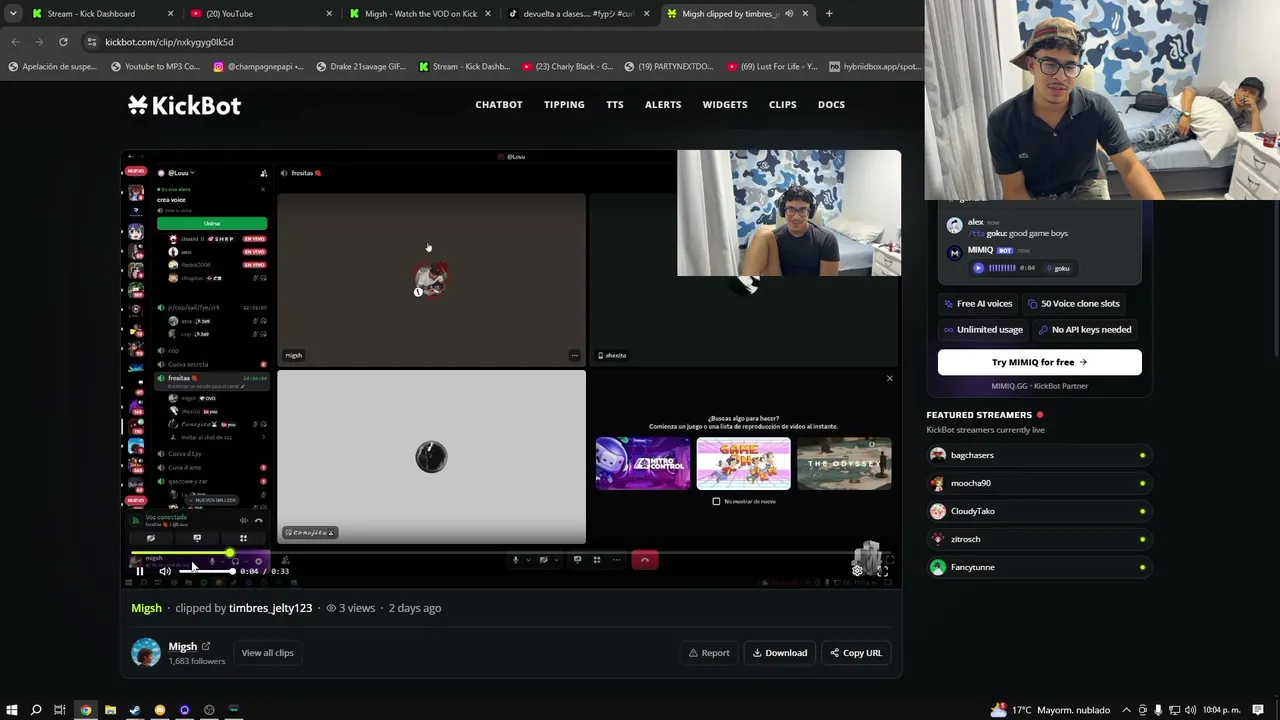This screenshot has width=1280, height=720.
Task: Copy the clip URL
Action: tap(856, 653)
